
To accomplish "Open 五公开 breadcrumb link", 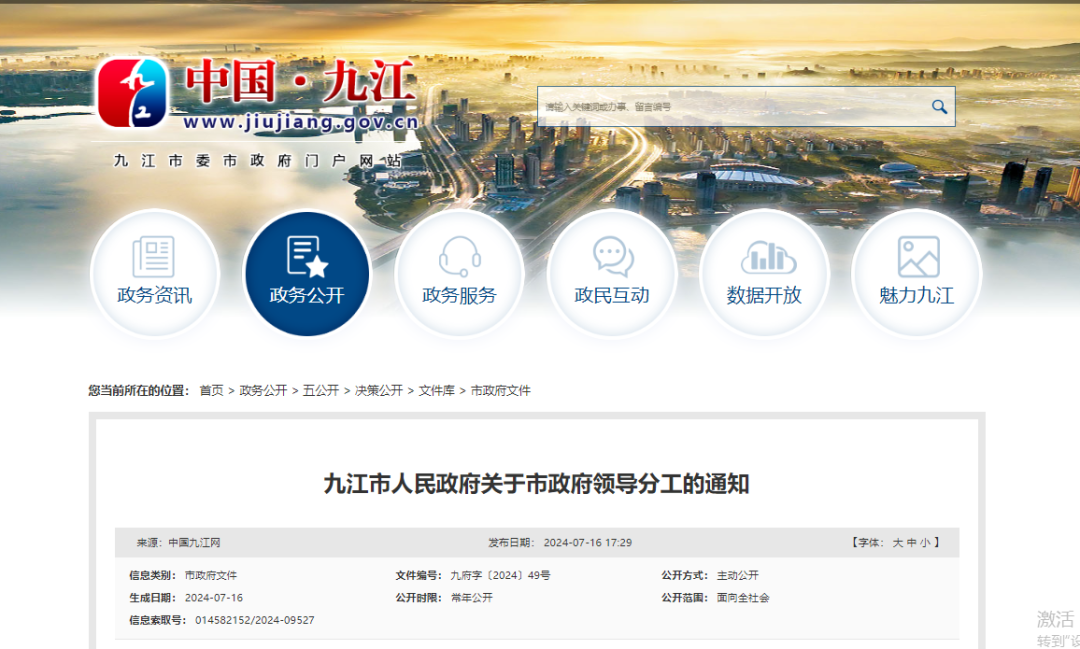I will click(x=321, y=391).
